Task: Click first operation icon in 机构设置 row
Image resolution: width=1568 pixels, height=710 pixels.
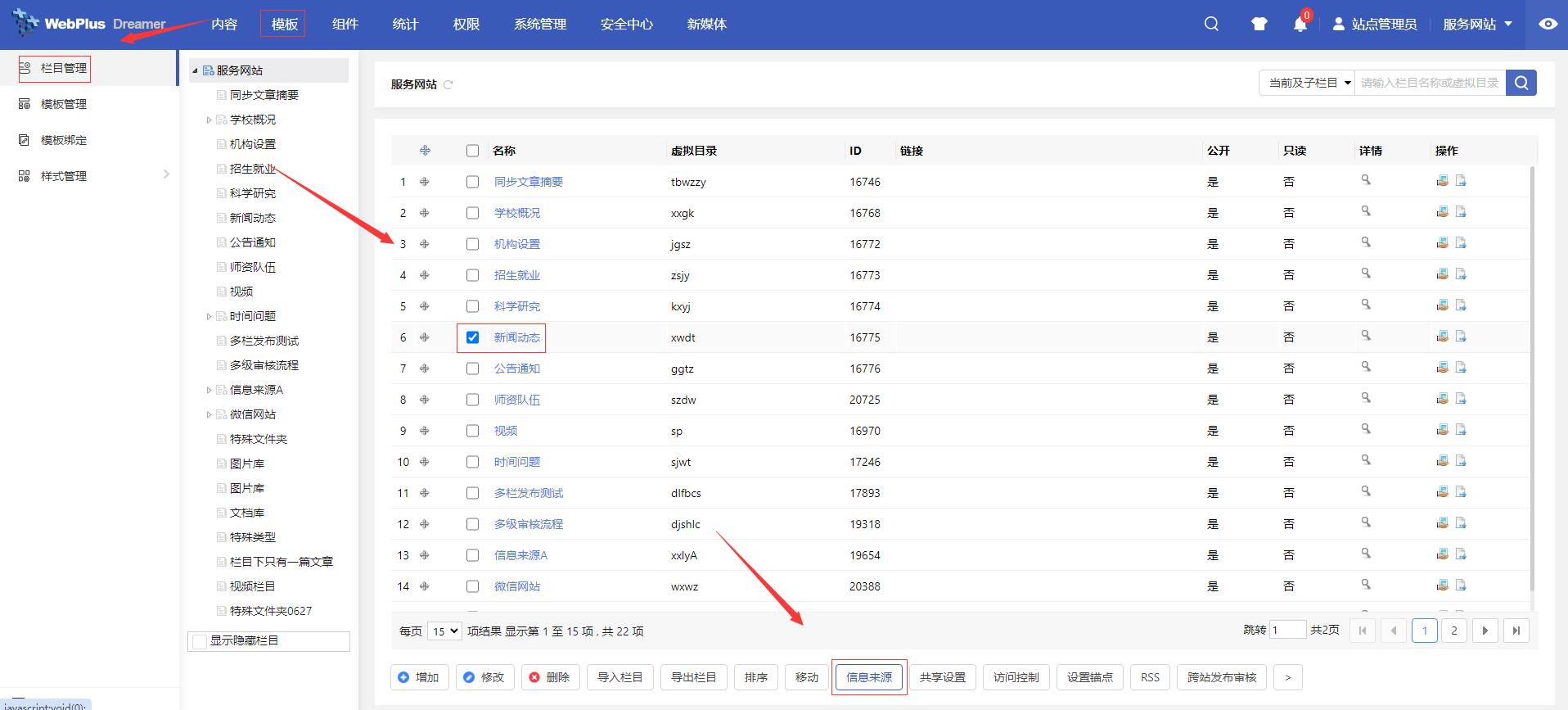Action: [x=1442, y=243]
